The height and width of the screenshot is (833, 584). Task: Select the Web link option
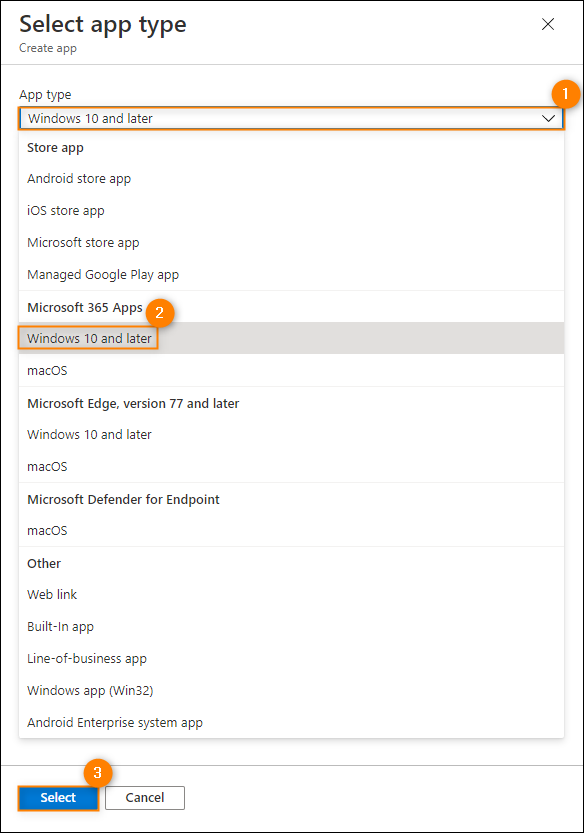pos(291,594)
